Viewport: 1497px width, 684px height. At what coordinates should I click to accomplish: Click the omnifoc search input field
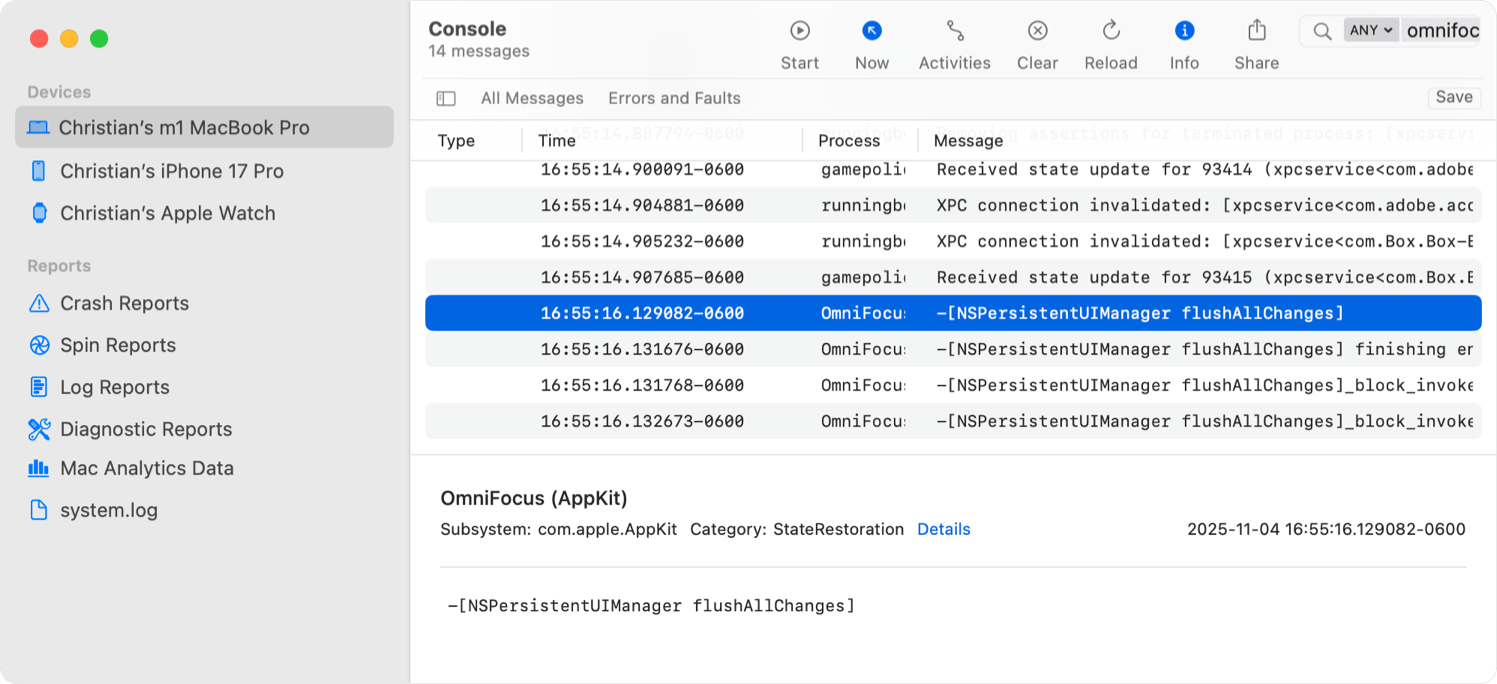click(1441, 31)
